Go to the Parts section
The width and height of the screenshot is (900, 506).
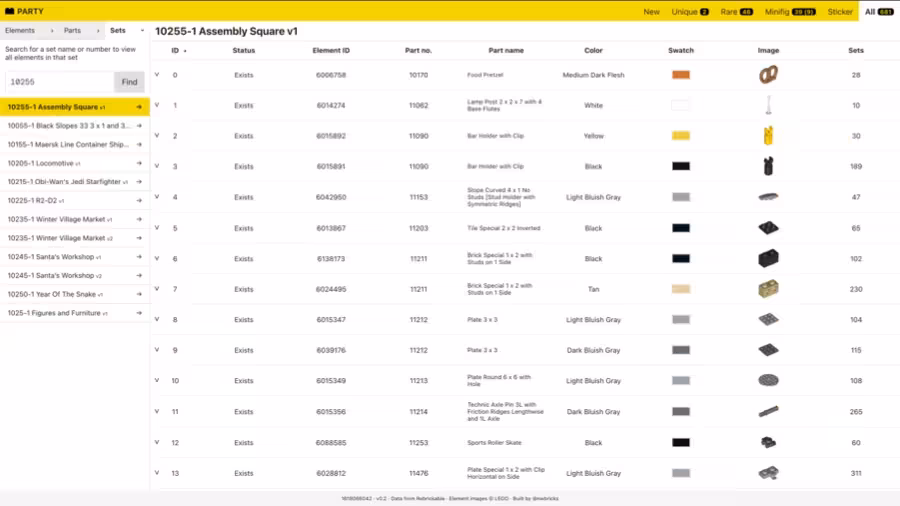pos(72,30)
